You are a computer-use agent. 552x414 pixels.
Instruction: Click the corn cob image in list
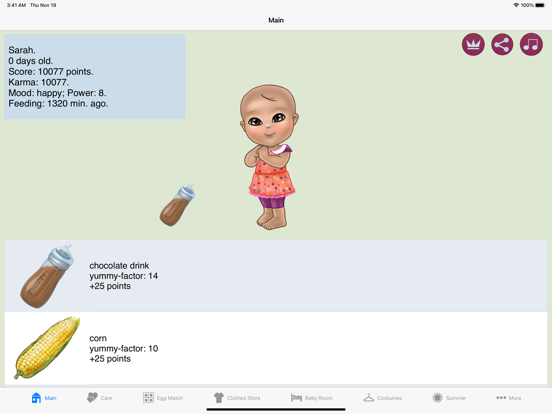47,348
